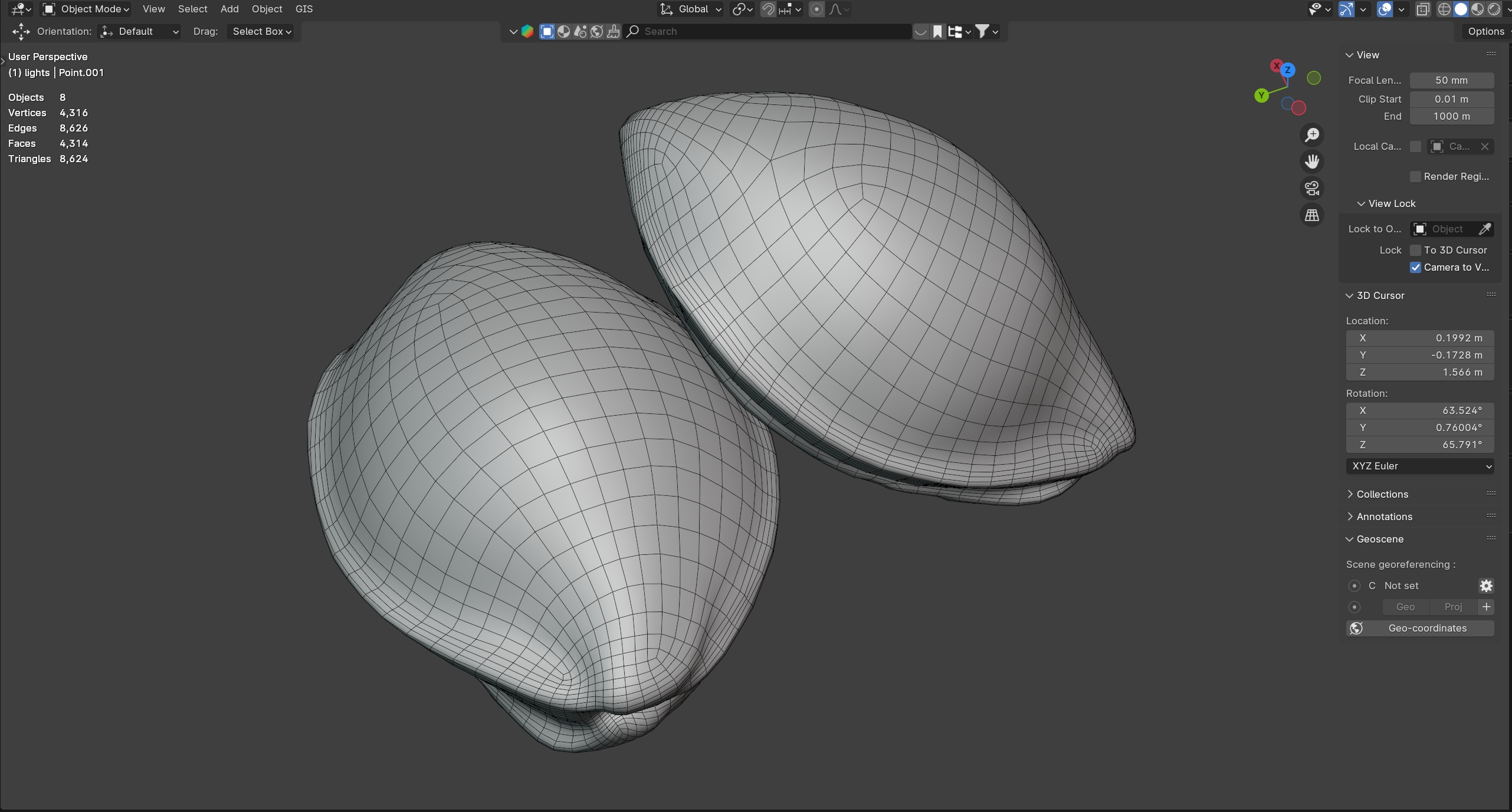Click the Options button
Screen dimensions: 1512x812
pyautogui.click(x=1485, y=31)
